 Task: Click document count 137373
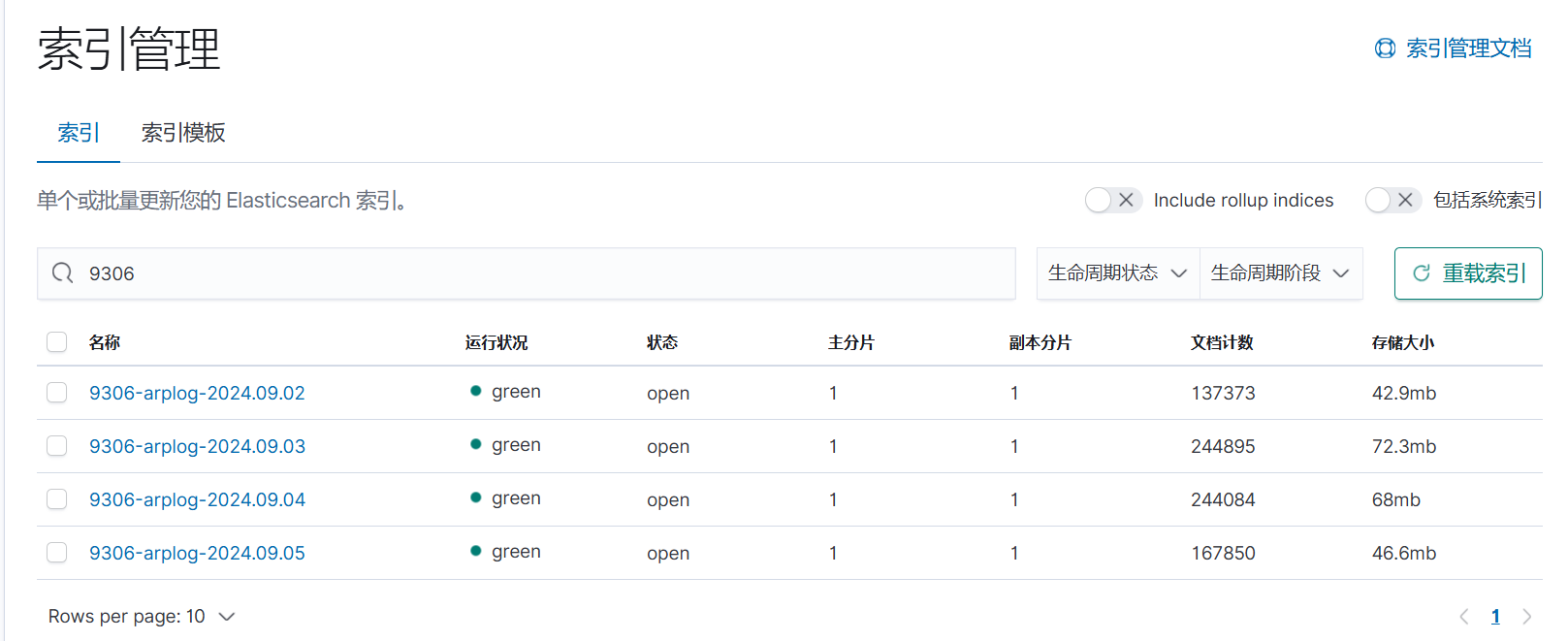click(x=1223, y=393)
